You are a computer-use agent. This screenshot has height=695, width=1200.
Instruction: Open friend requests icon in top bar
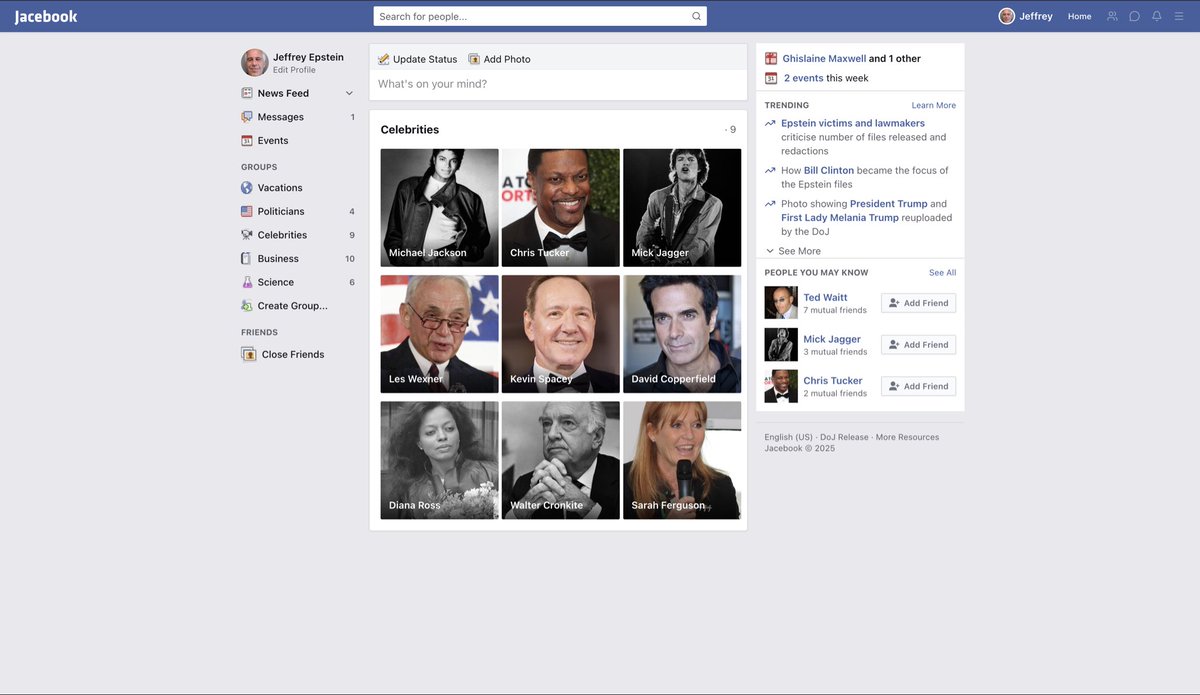[1112, 16]
